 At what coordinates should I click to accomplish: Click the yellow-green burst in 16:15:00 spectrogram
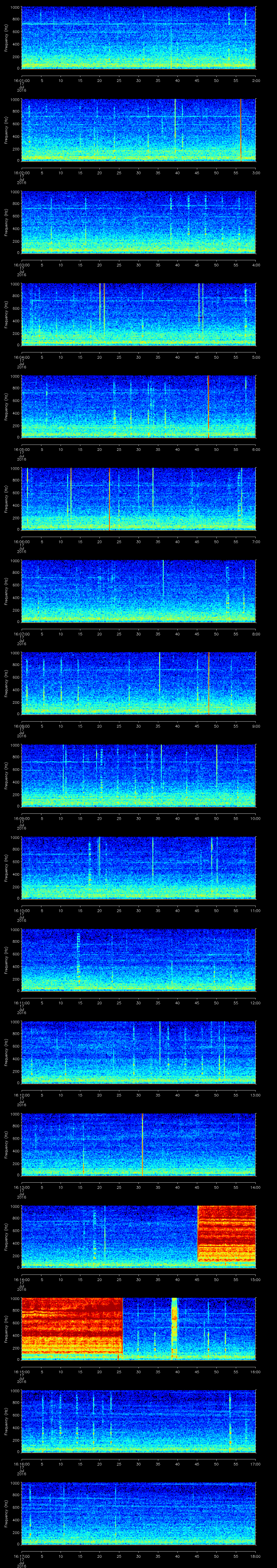pos(175,1328)
